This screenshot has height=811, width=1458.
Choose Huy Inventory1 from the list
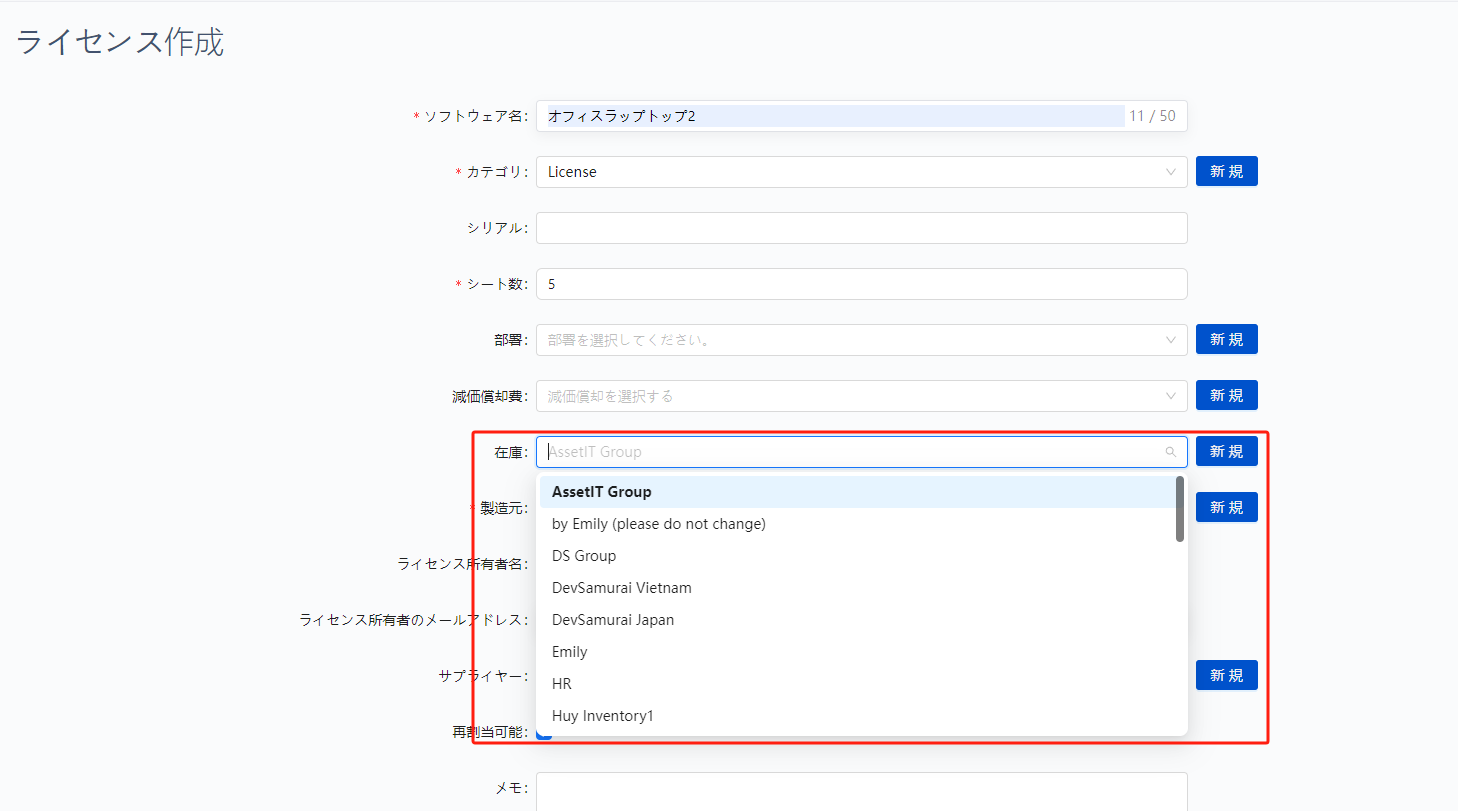pyautogui.click(x=602, y=716)
